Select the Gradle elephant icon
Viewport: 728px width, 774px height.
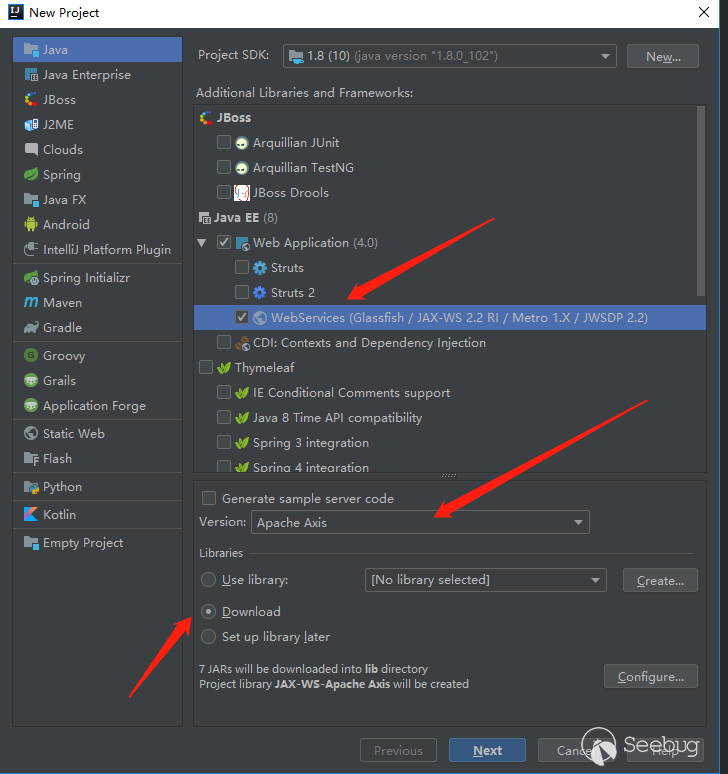click(x=31, y=327)
